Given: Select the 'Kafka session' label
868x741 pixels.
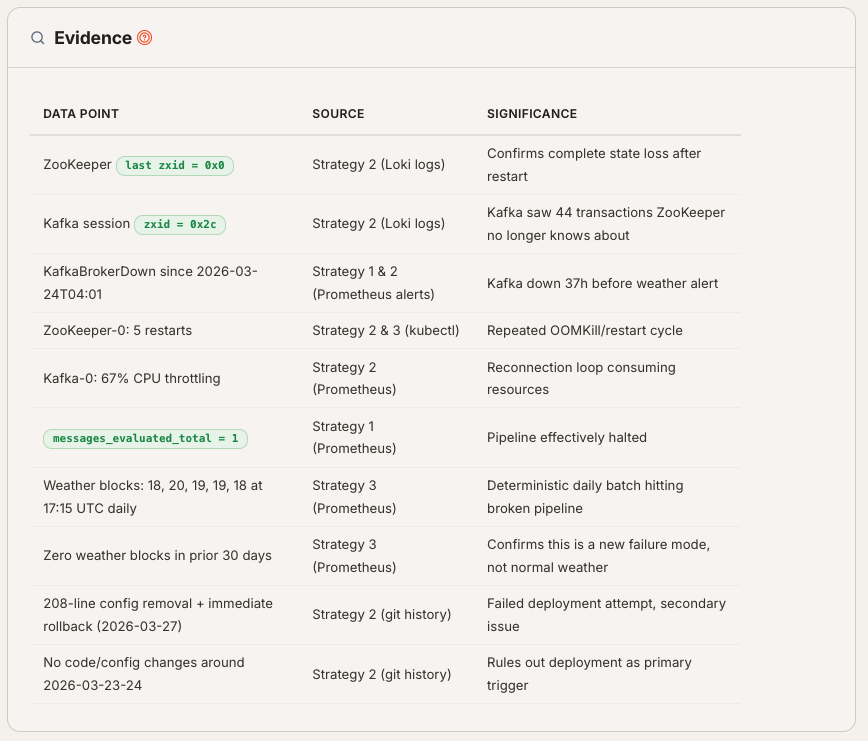Looking at the screenshot, I should click(86, 224).
